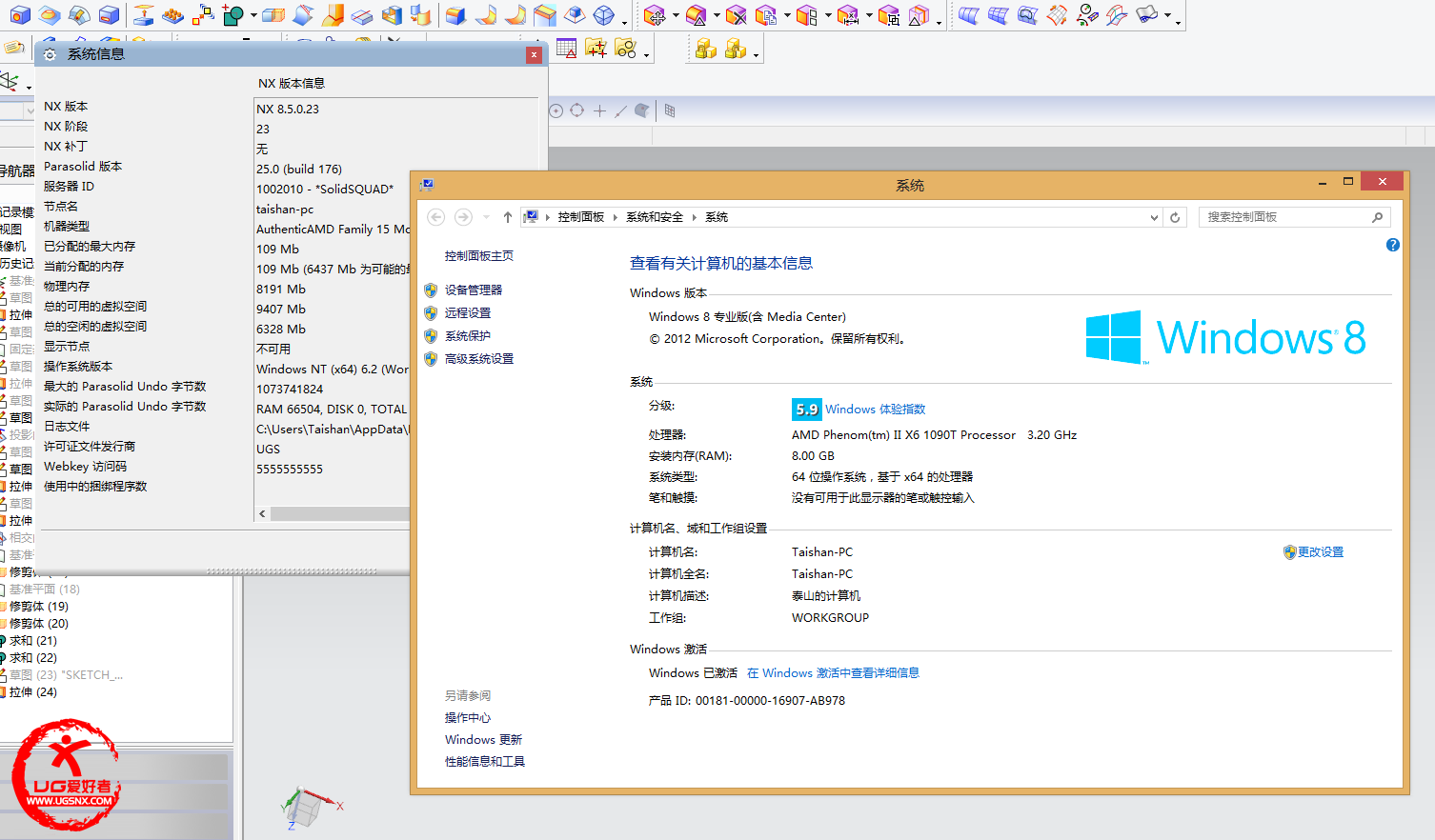
Task: Click the Windows 体验指数 link
Action: click(876, 410)
